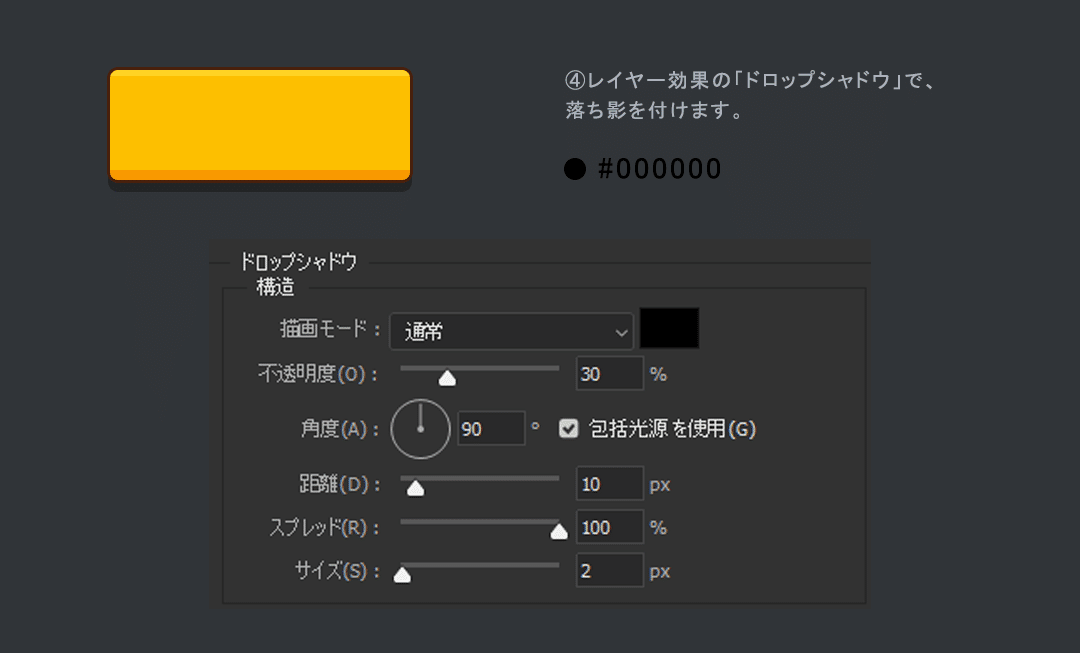Click the spread field showing 100
Image resolution: width=1080 pixels, height=653 pixels.
tap(609, 527)
